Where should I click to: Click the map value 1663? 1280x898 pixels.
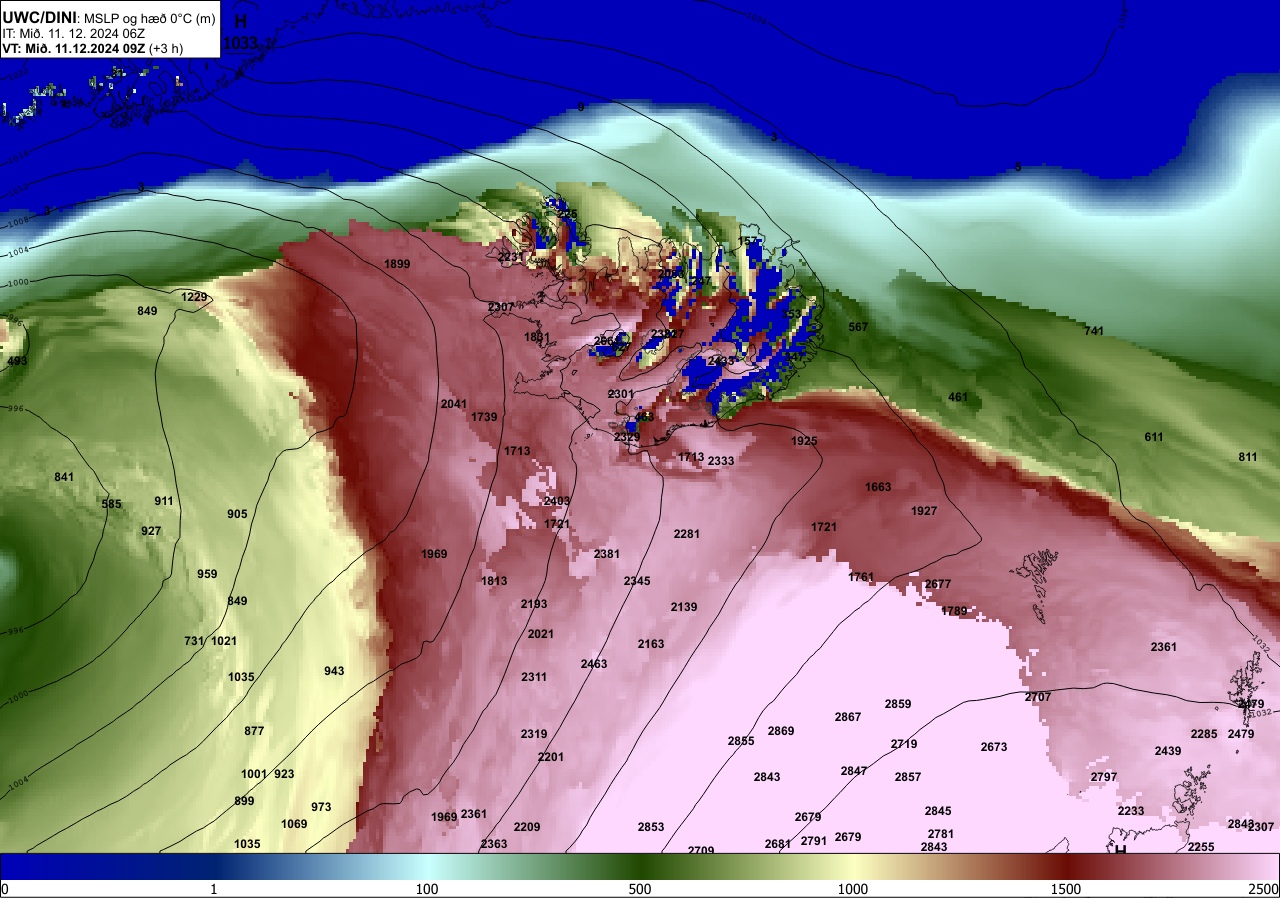coord(878,487)
